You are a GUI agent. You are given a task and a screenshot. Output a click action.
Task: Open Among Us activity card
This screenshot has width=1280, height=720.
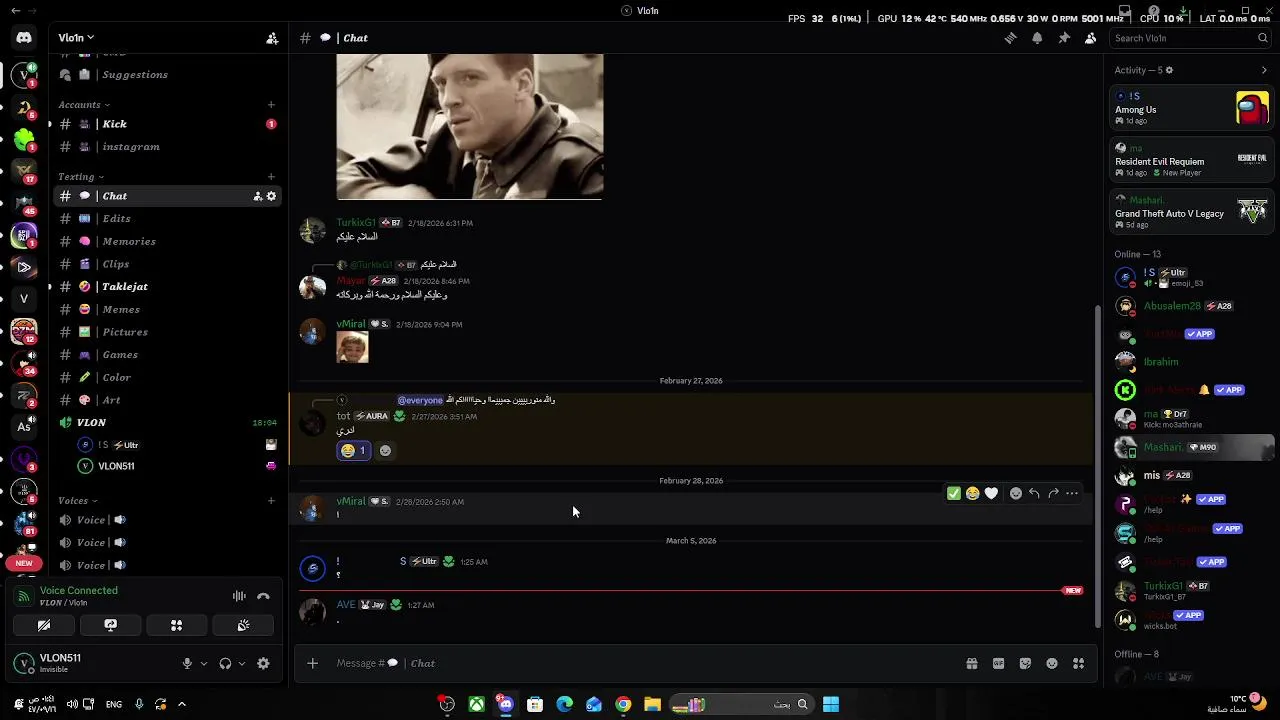pyautogui.click(x=1191, y=108)
